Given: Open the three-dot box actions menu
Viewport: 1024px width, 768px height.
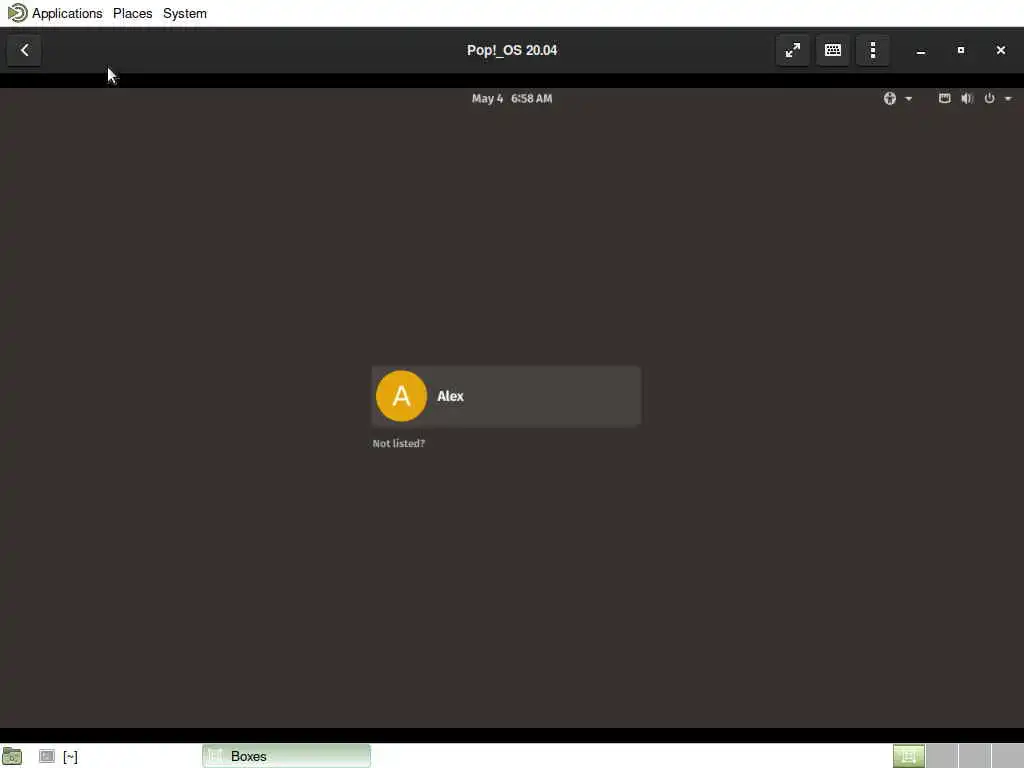Looking at the screenshot, I should 873,50.
